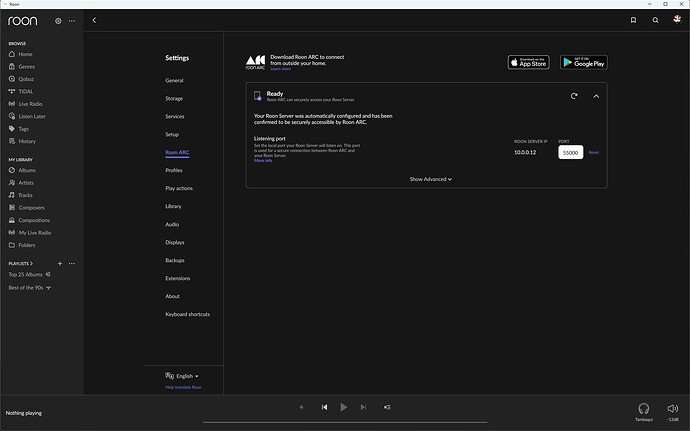Click Learn more link under Roon ARC
Viewport: 690px width, 431px height.
[x=280, y=69]
